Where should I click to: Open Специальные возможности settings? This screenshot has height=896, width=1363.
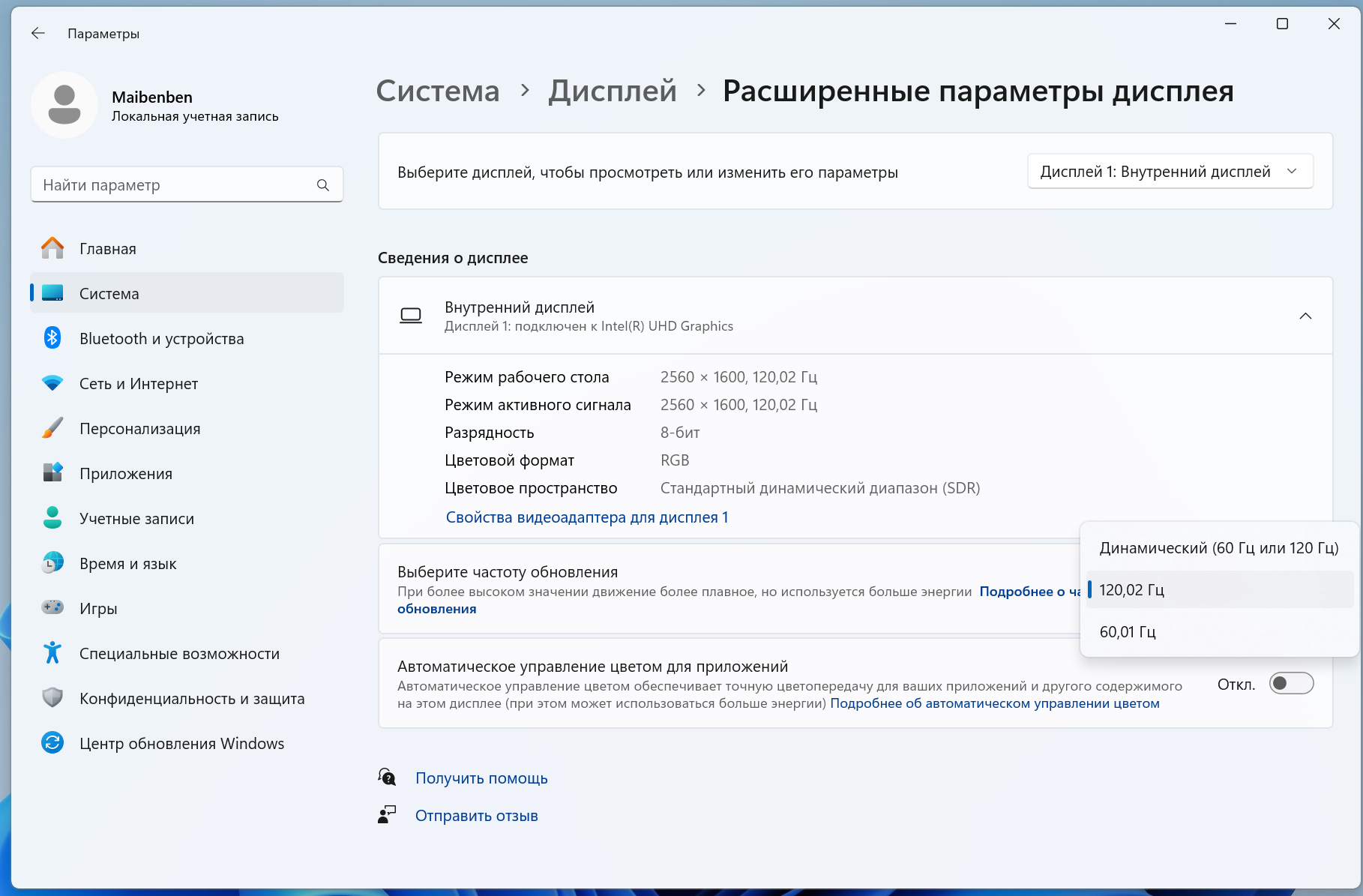pyautogui.click(x=187, y=654)
